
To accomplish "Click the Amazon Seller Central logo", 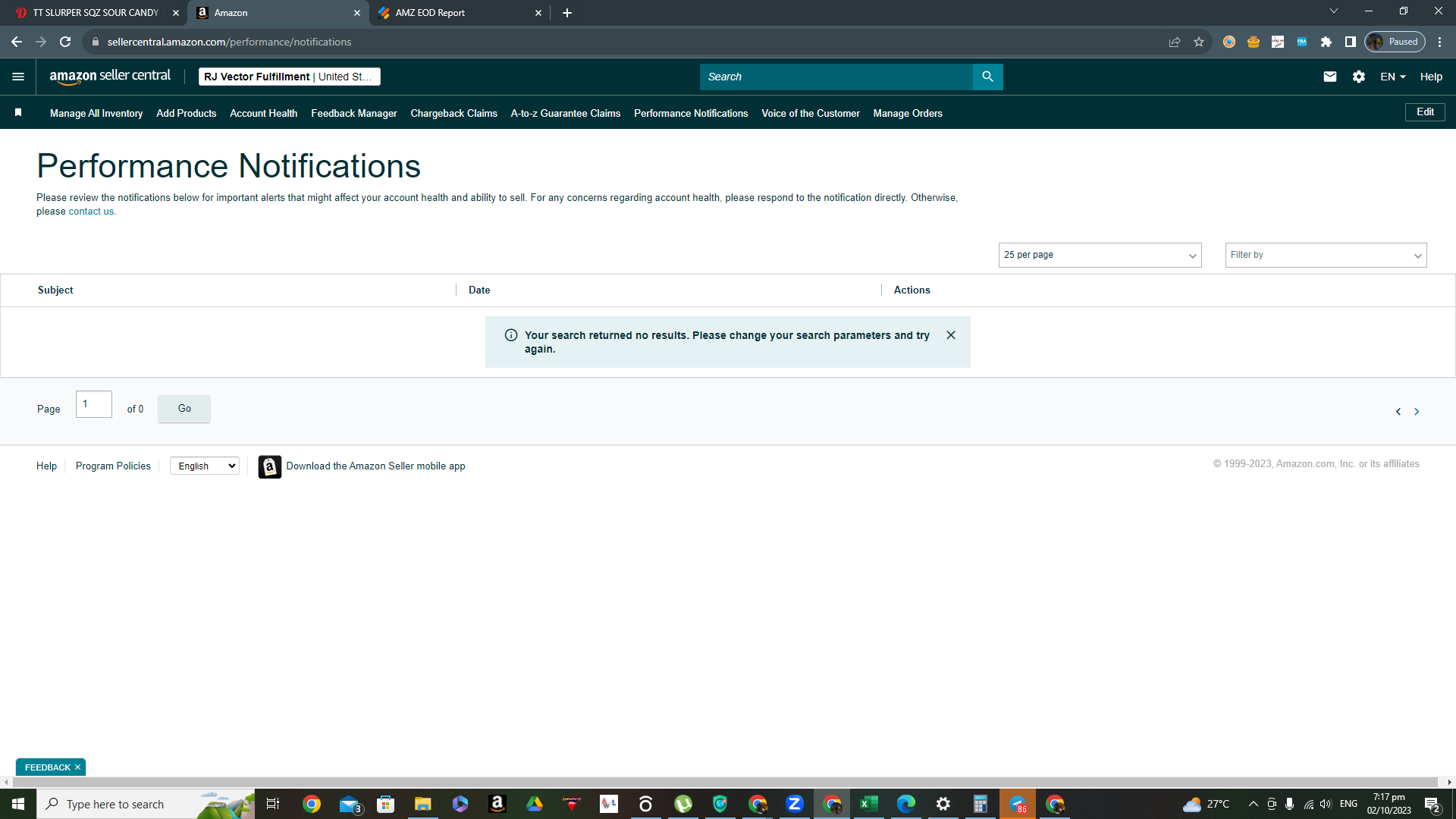I will coord(110,76).
